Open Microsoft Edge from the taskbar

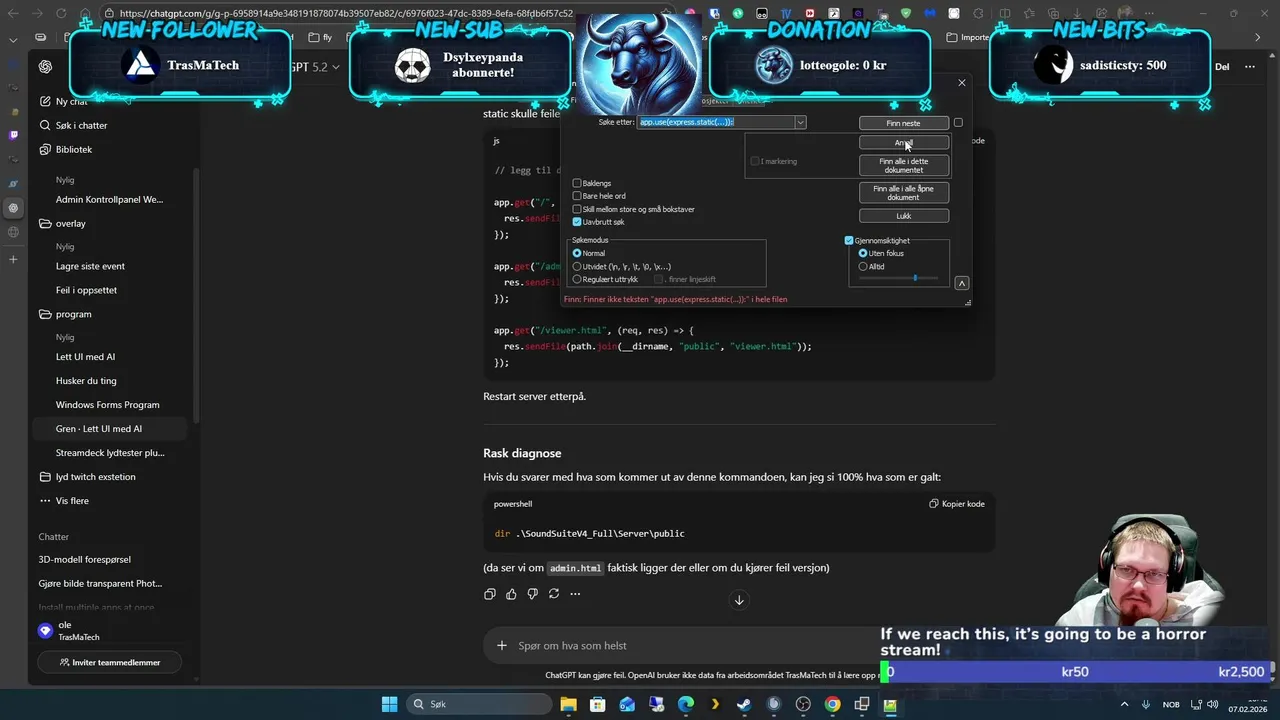pyautogui.click(x=686, y=704)
